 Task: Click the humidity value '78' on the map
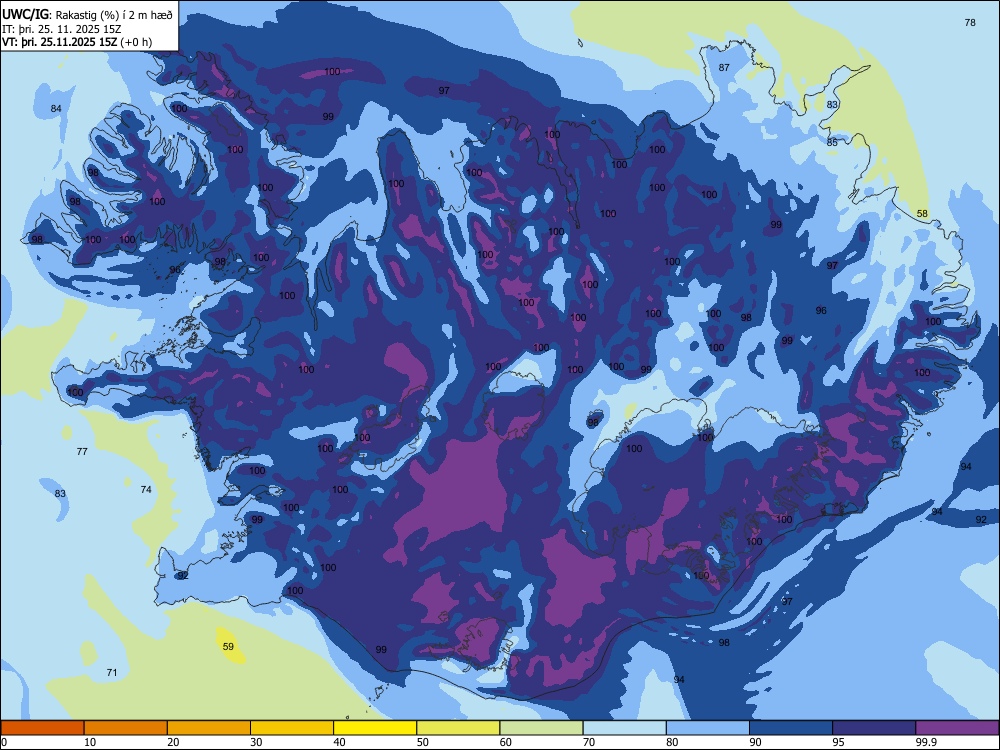[x=970, y=22]
